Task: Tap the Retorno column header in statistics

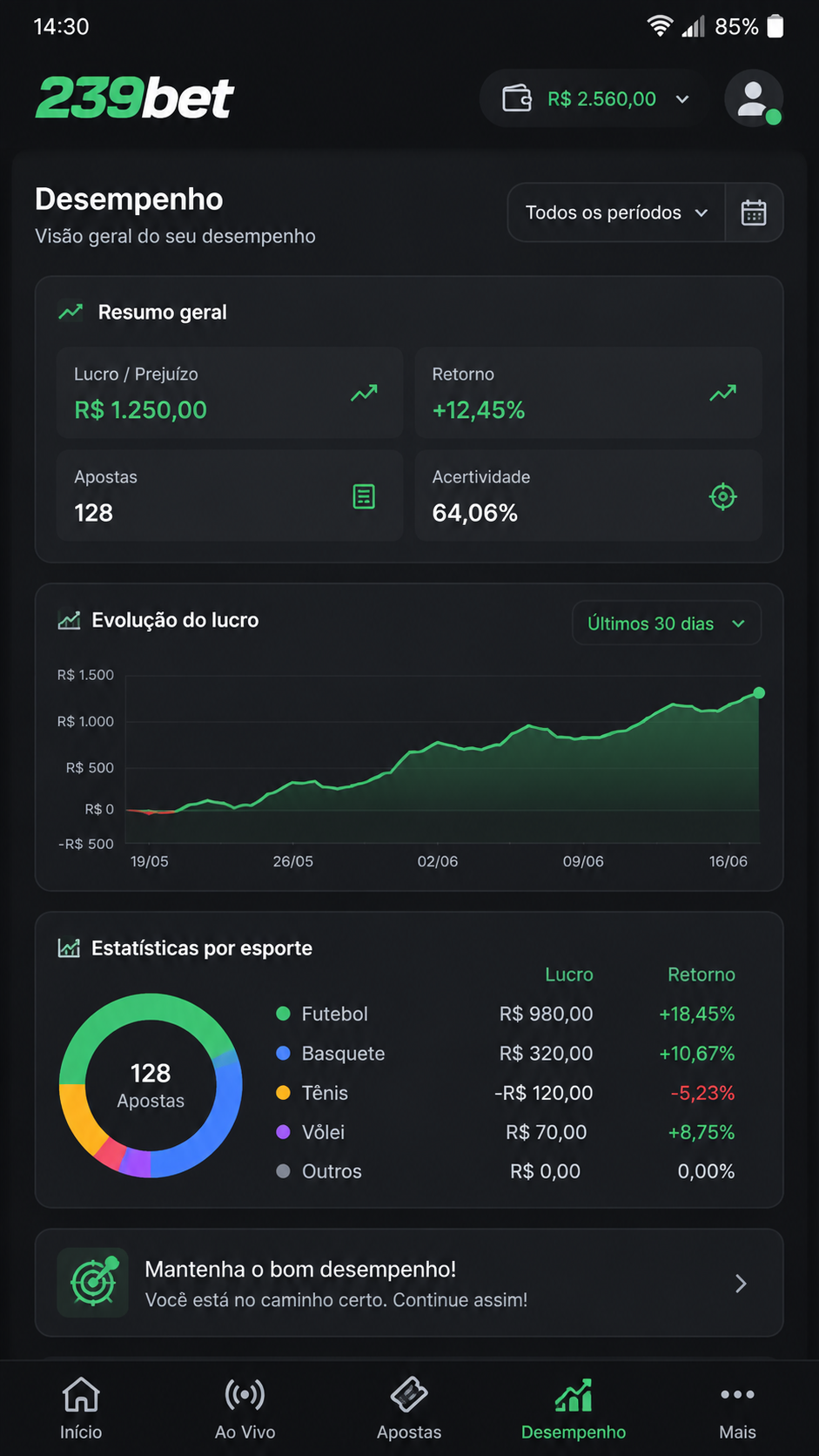Action: tap(702, 974)
